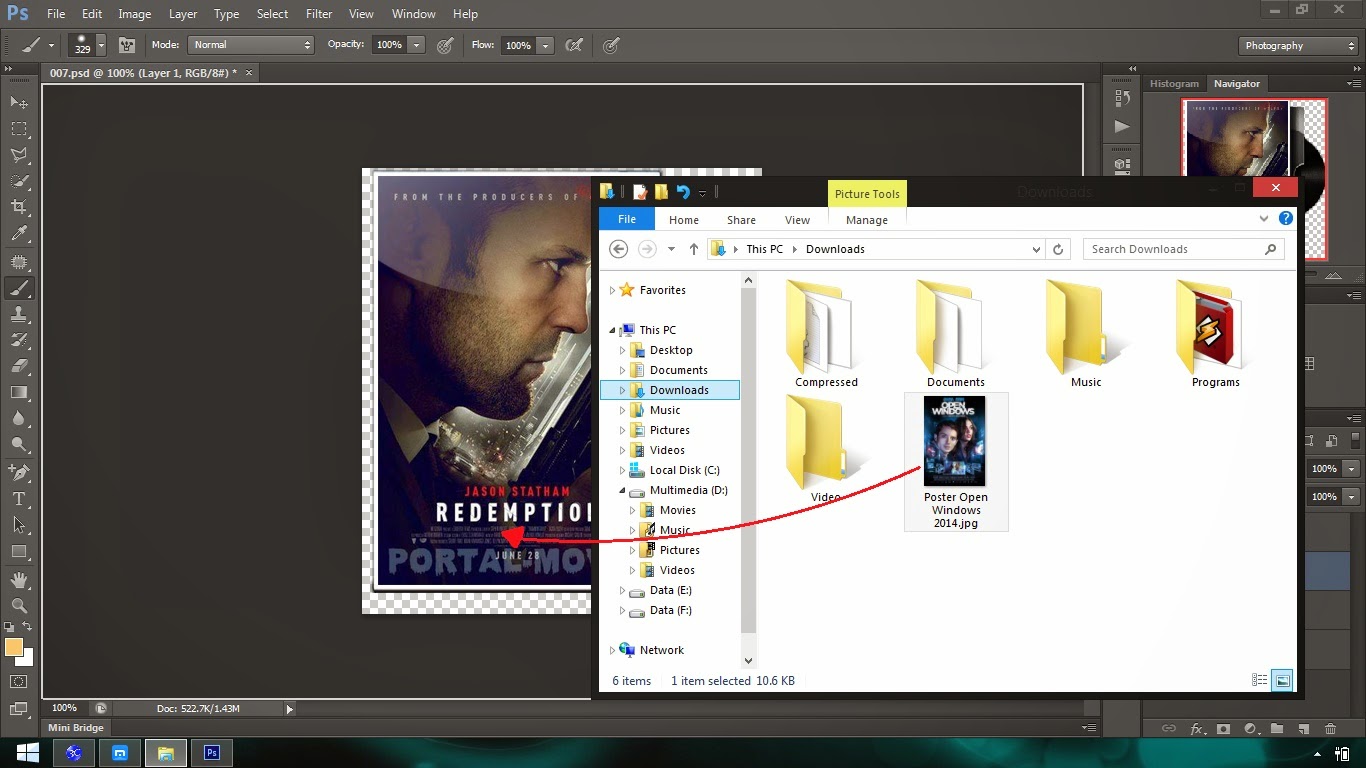
Task: Collapse the Multimedia (D:) tree in Explorer
Action: point(622,490)
